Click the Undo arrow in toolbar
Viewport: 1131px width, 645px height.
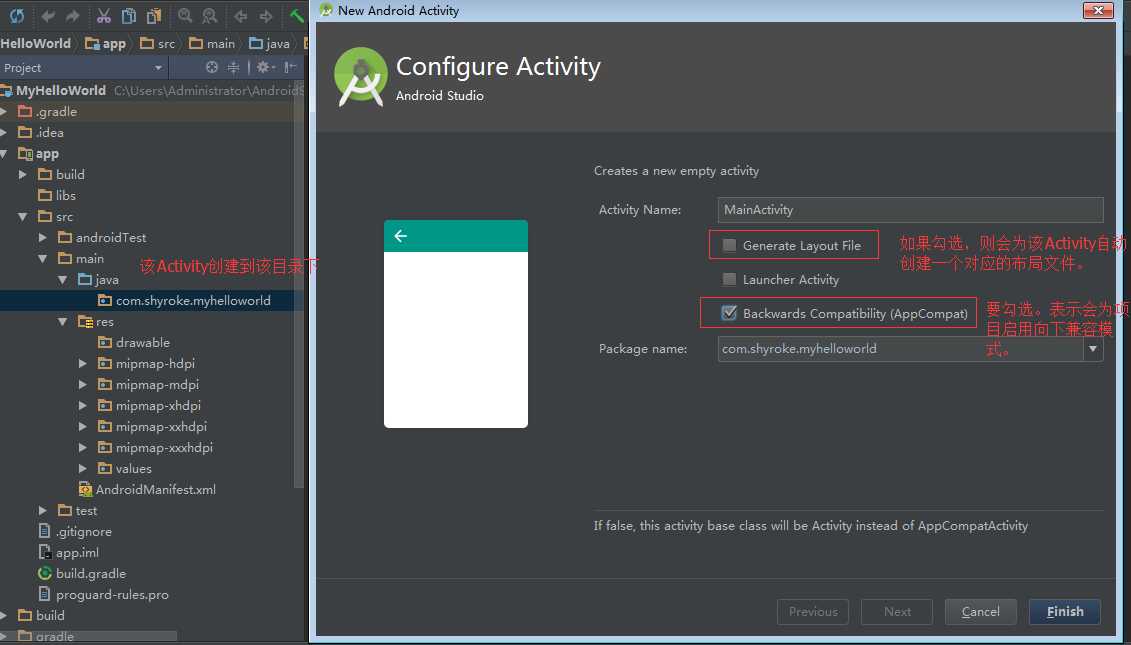click(x=48, y=16)
